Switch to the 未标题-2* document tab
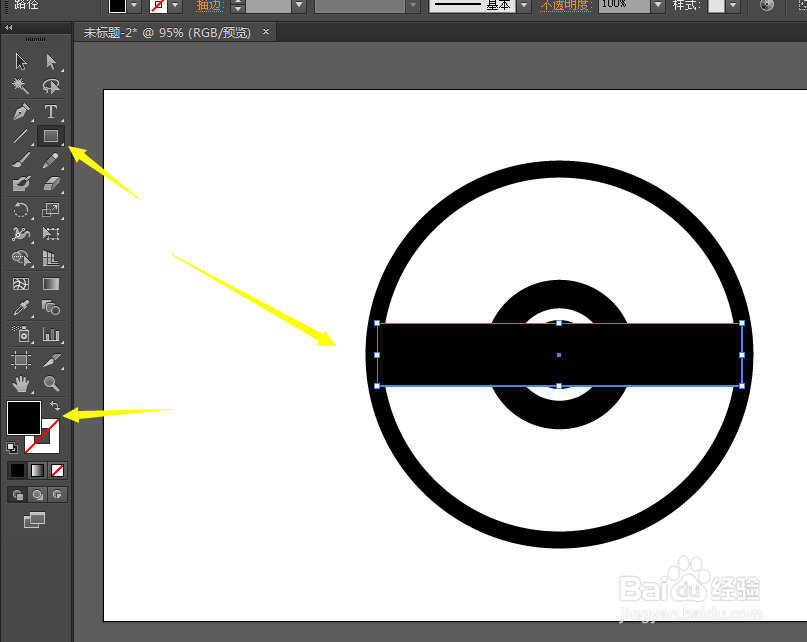The height and width of the screenshot is (642, 807). [x=167, y=32]
